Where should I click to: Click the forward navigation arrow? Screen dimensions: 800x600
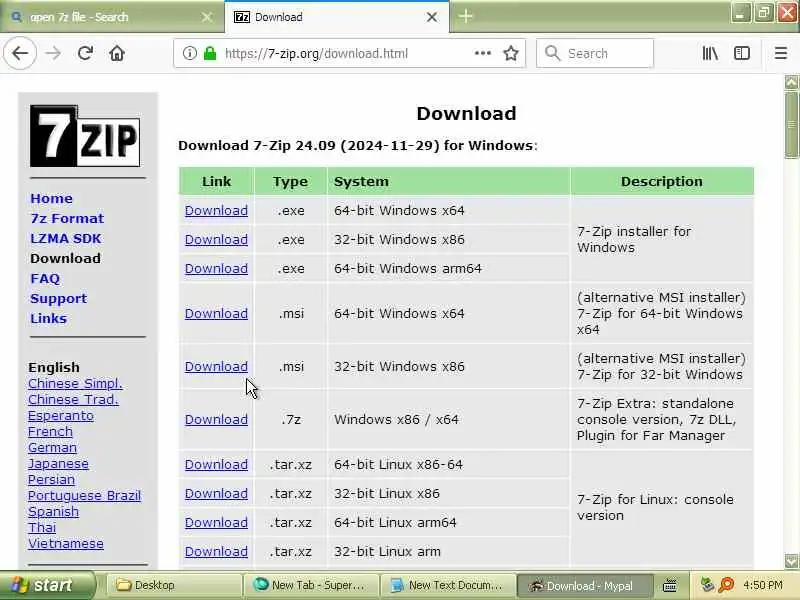pos(53,53)
